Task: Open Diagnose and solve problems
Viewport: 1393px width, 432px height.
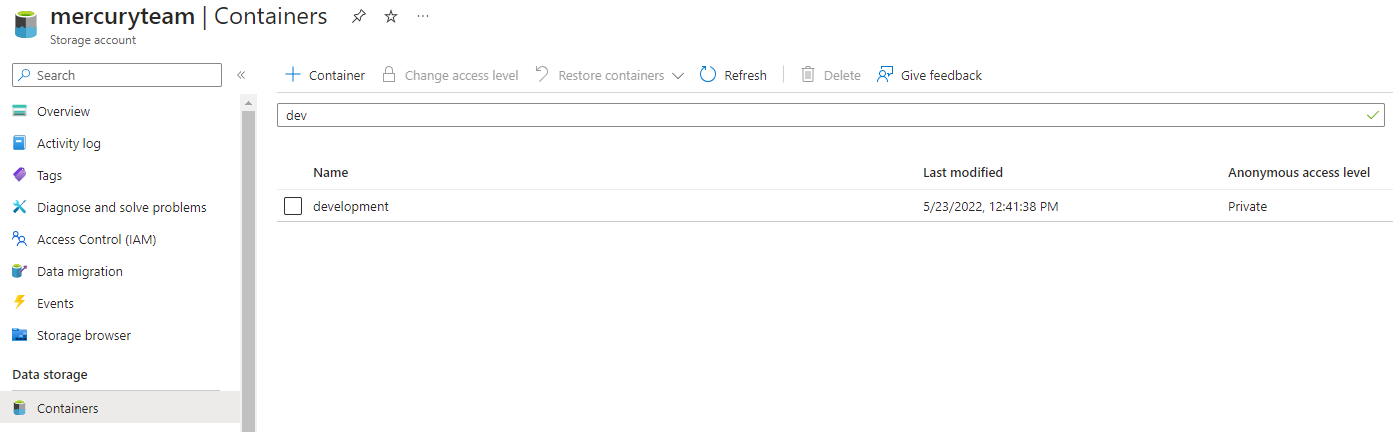Action: click(x=120, y=207)
